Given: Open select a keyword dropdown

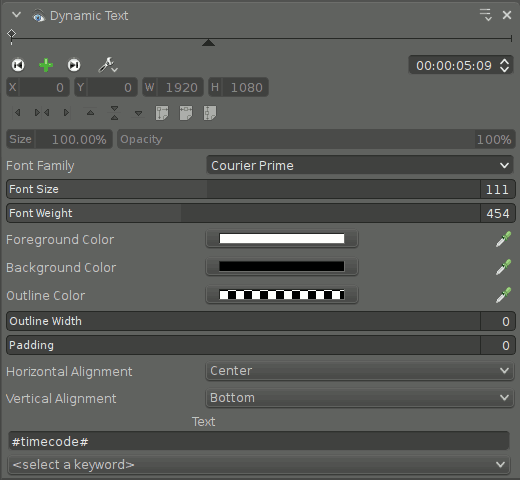Looking at the screenshot, I should (x=259, y=464).
